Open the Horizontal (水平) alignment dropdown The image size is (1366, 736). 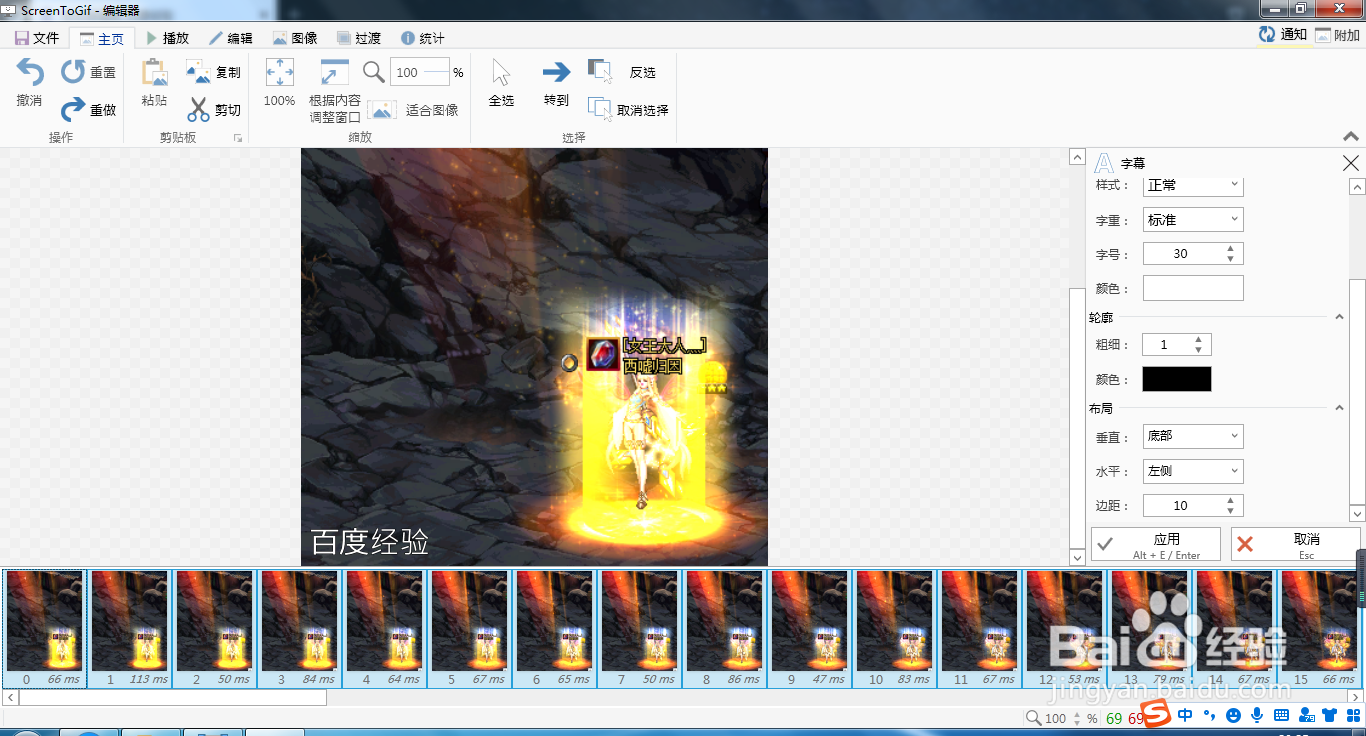click(1193, 471)
